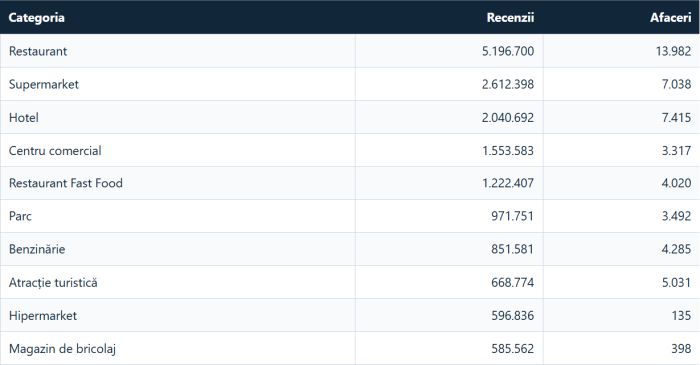Image resolution: width=700 pixels, height=365 pixels.
Task: Click the reviews value 668.774
Action: [x=512, y=282]
